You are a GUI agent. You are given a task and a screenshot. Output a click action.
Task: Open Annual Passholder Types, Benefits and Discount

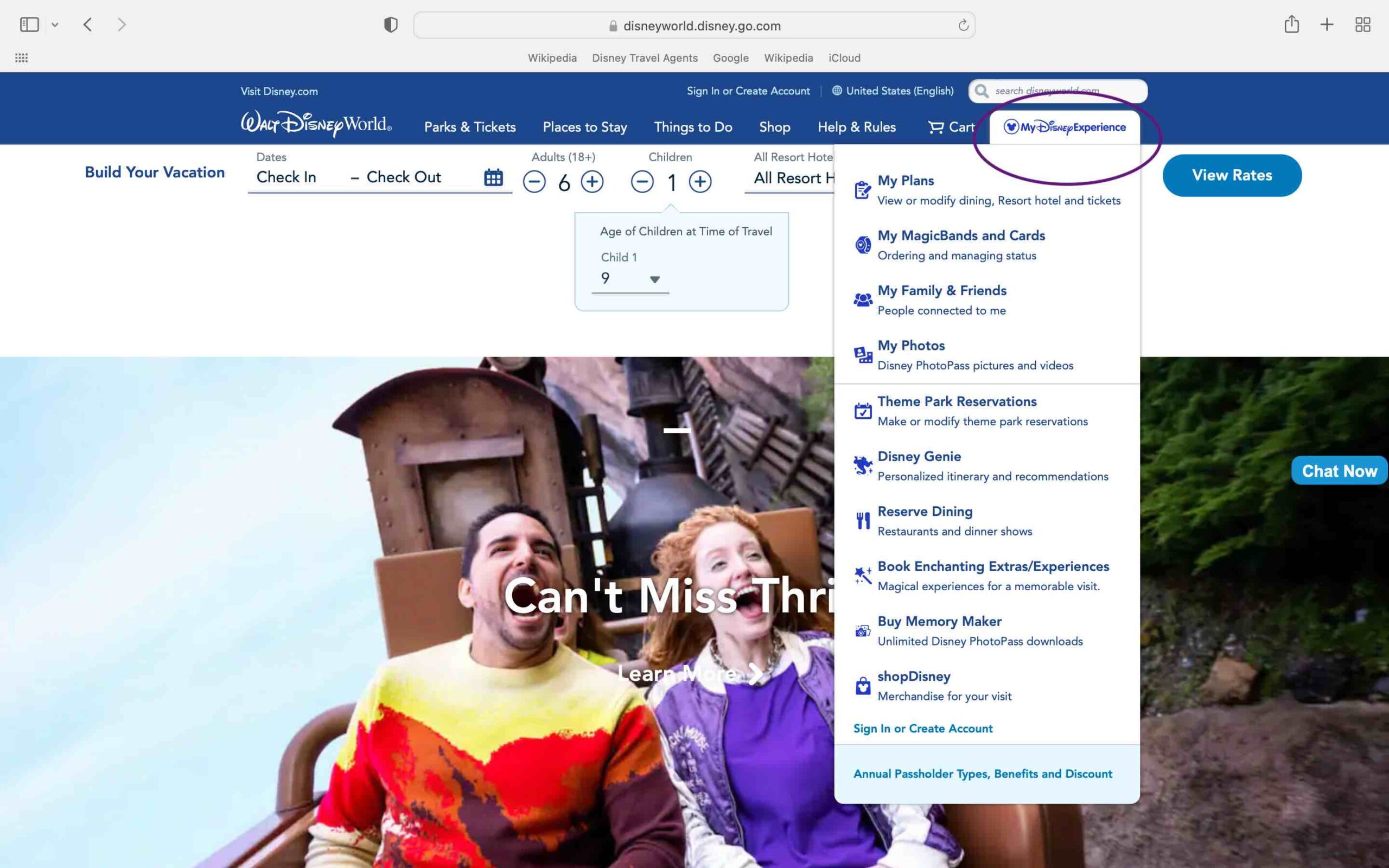pyautogui.click(x=983, y=774)
